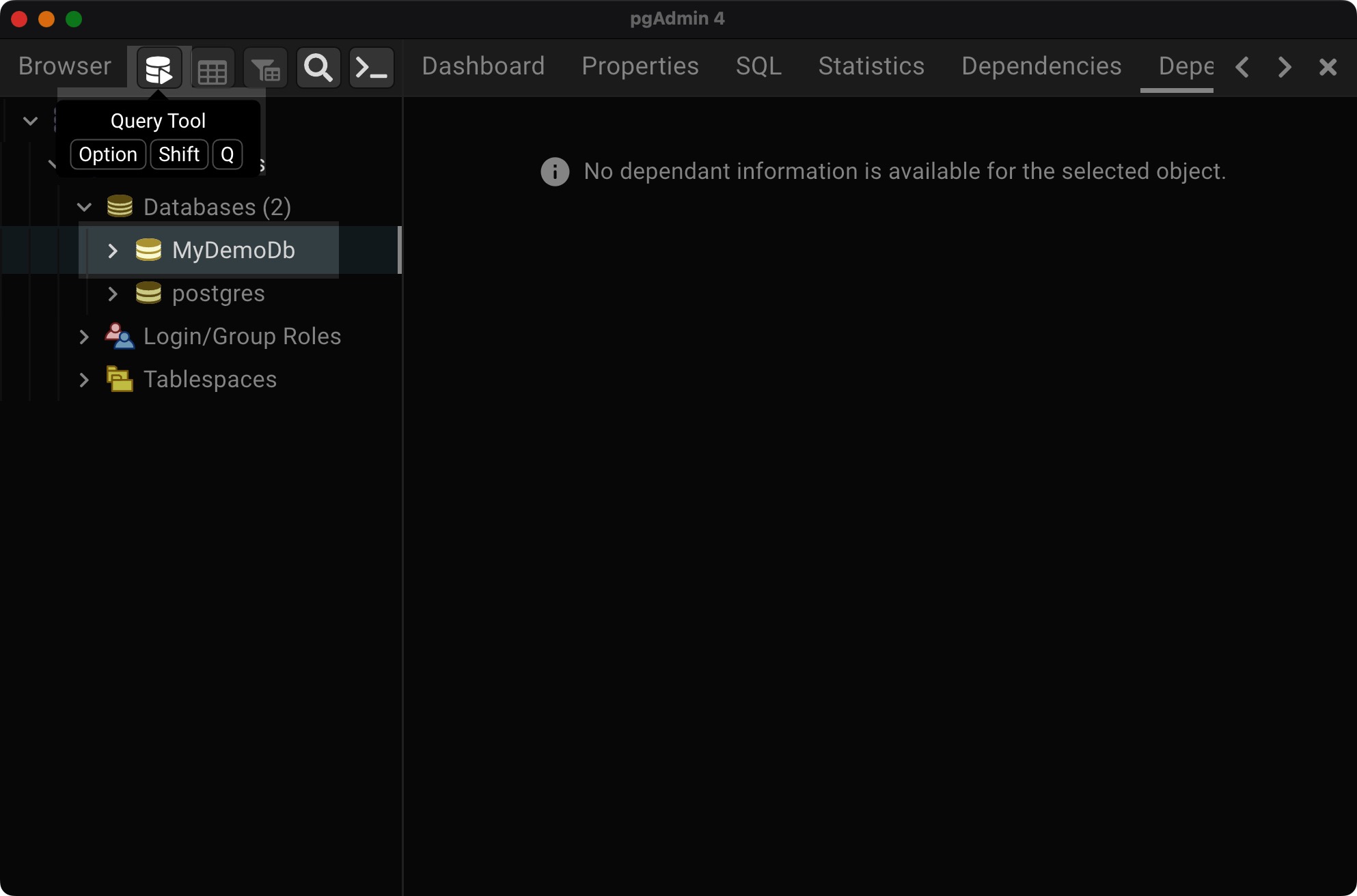
Task: Expand the Tablespaces node
Action: click(84, 380)
